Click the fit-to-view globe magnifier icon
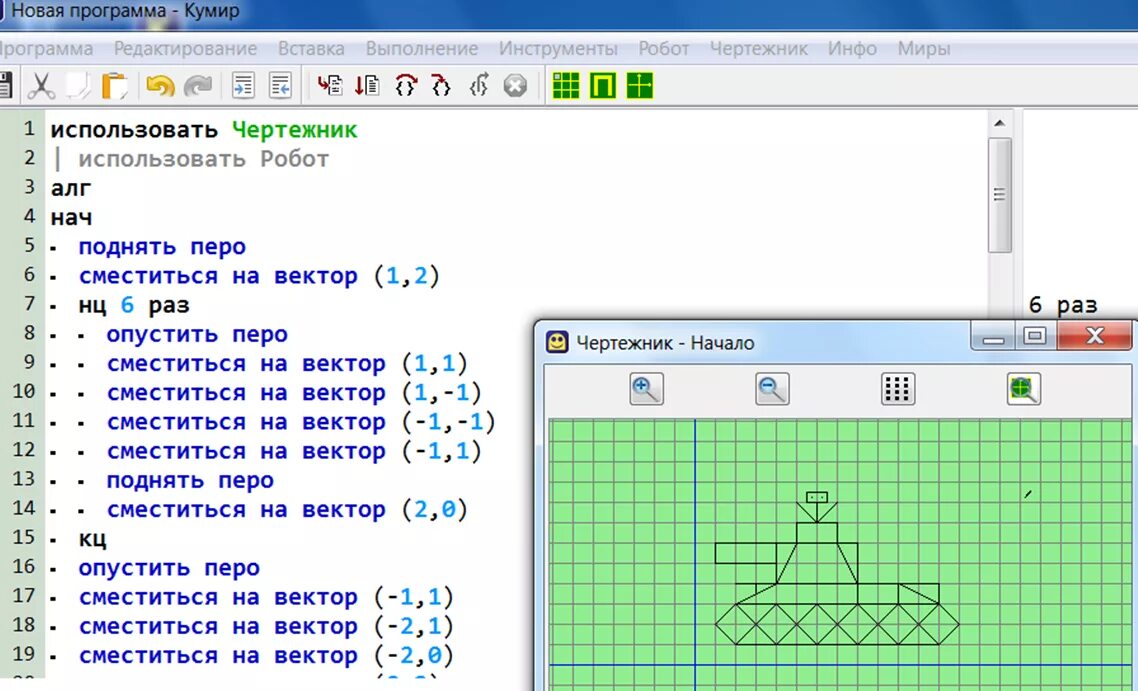Screen dimensions: 1138x691 pos(1023,389)
